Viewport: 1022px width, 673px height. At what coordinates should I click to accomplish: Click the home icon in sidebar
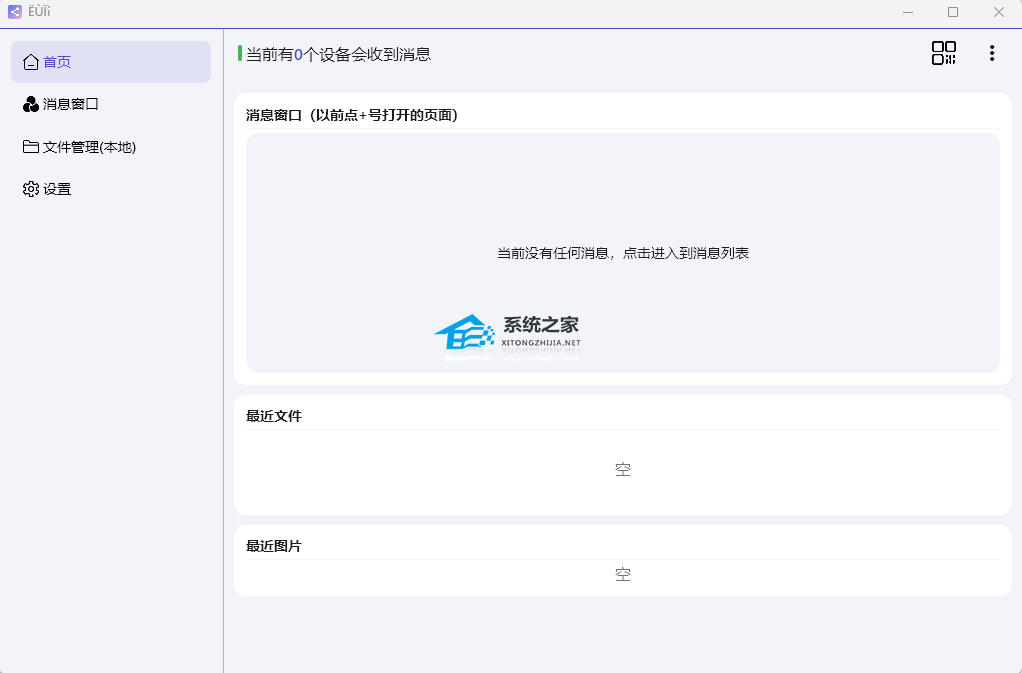[31, 62]
